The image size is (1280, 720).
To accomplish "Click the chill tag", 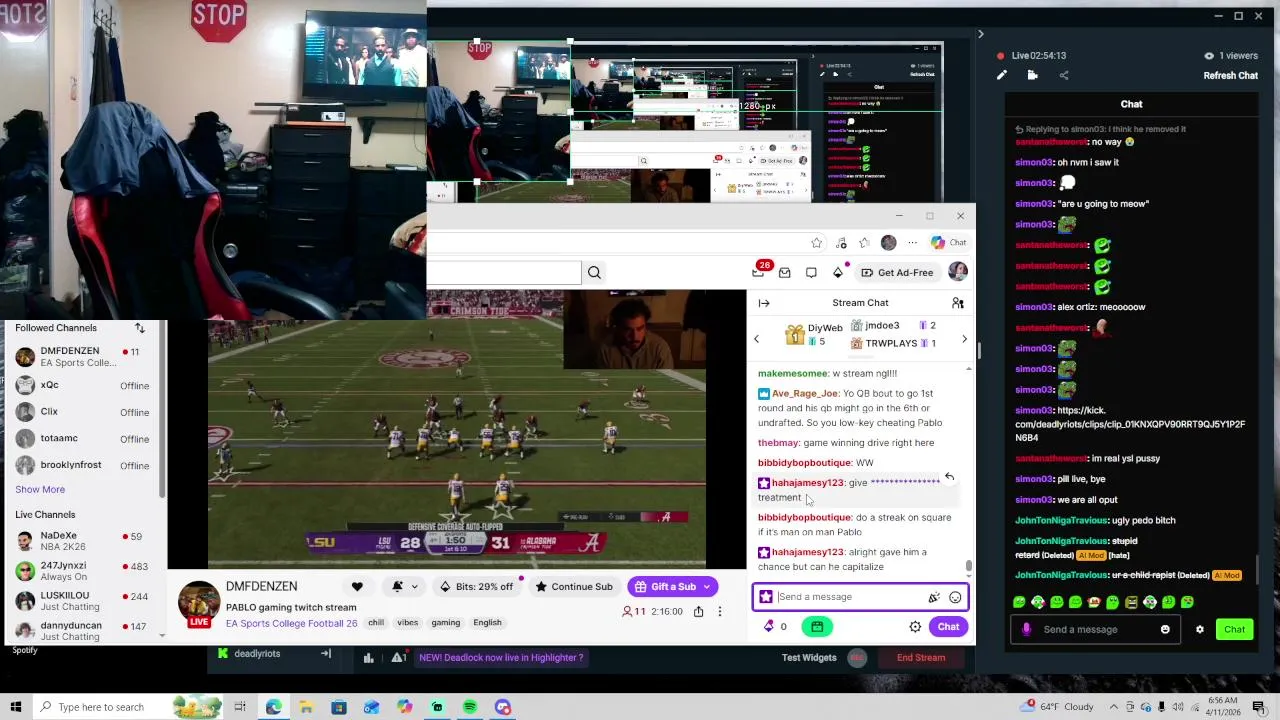I will [376, 622].
